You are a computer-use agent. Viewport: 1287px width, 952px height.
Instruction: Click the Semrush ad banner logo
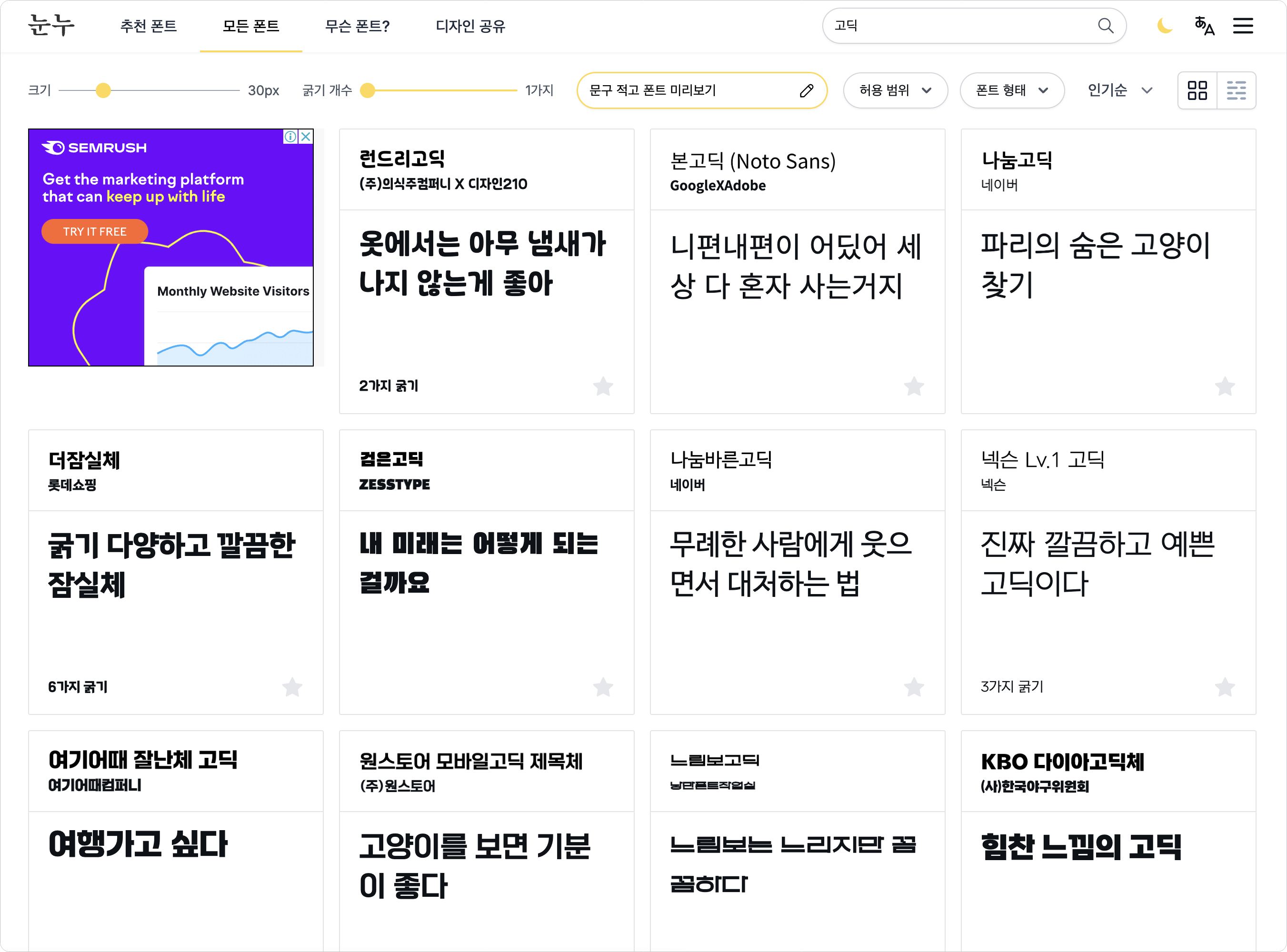click(94, 148)
